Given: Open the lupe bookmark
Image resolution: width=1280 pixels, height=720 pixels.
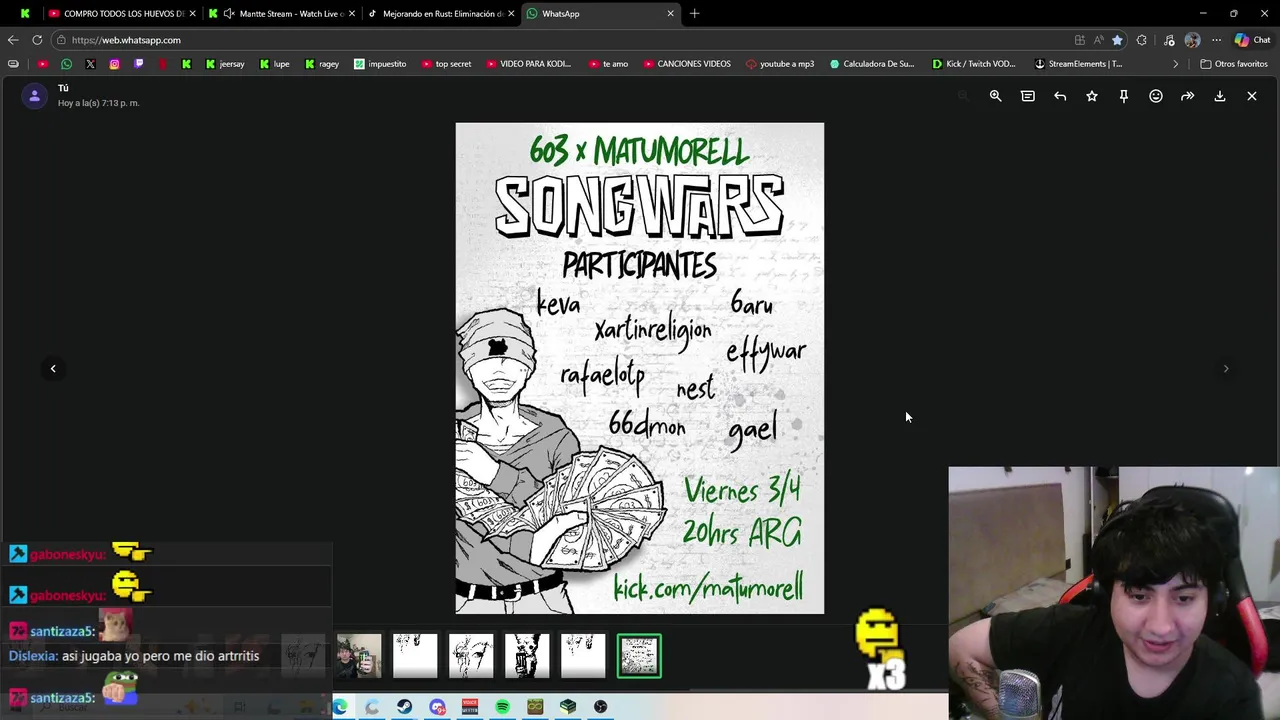Looking at the screenshot, I should pos(274,64).
